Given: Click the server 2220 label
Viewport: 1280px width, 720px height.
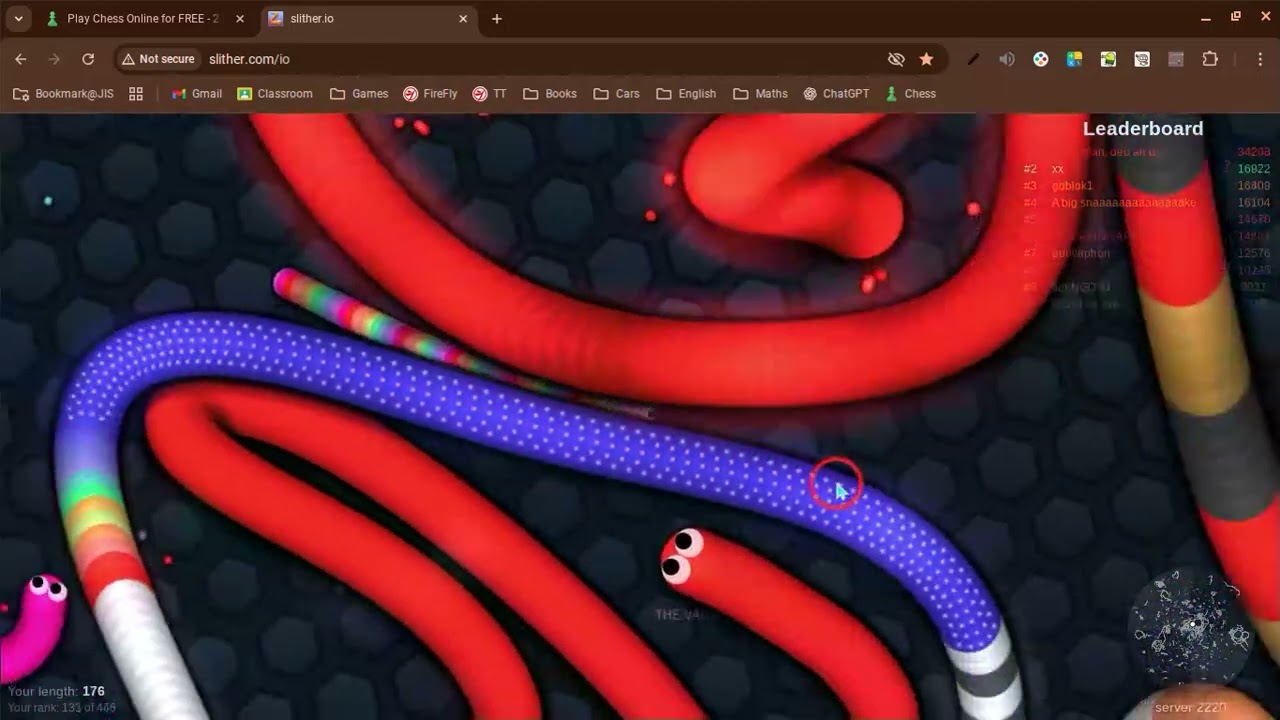Looking at the screenshot, I should pos(1190,708).
